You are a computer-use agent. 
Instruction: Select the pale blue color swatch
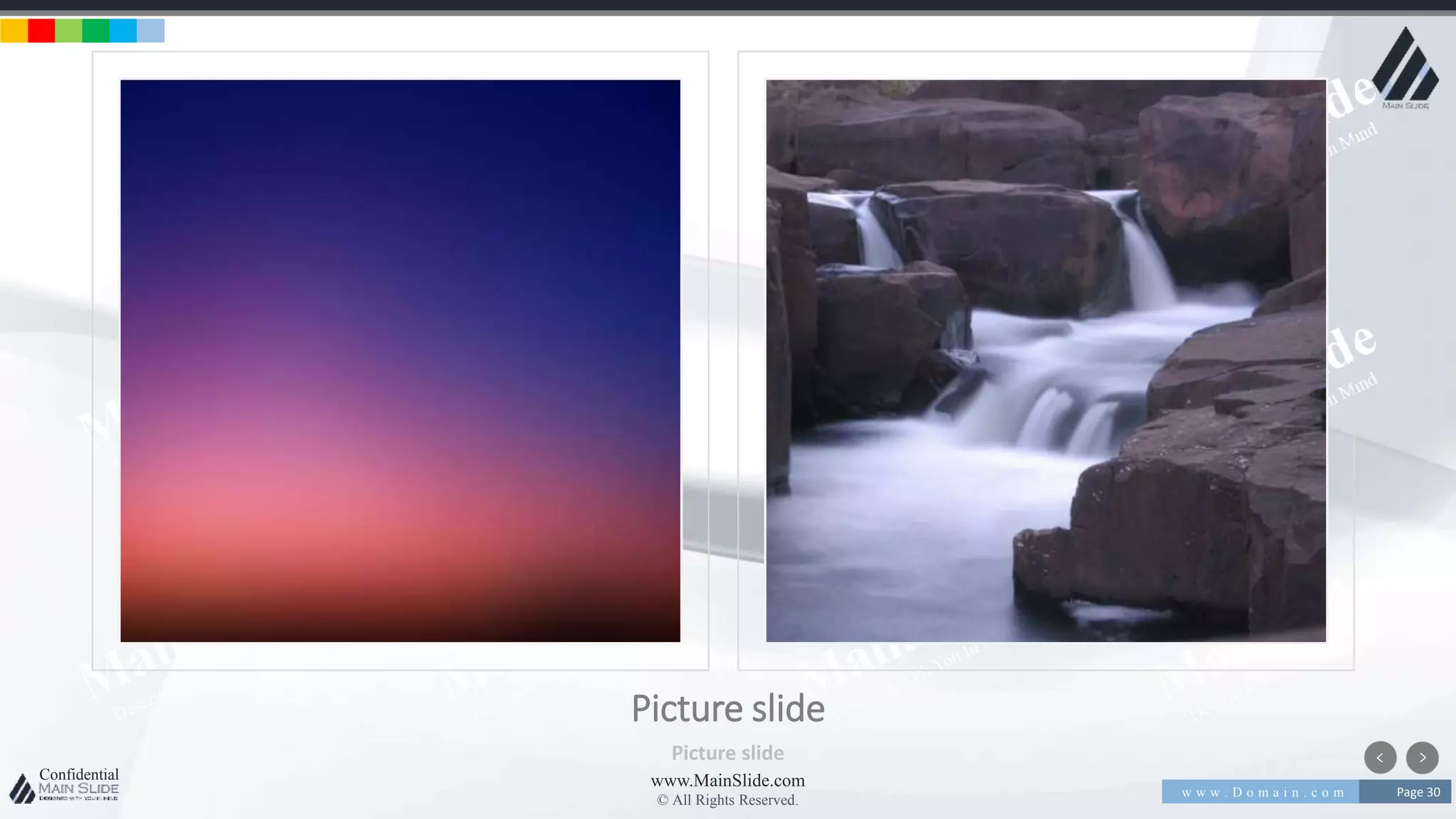click(x=151, y=31)
